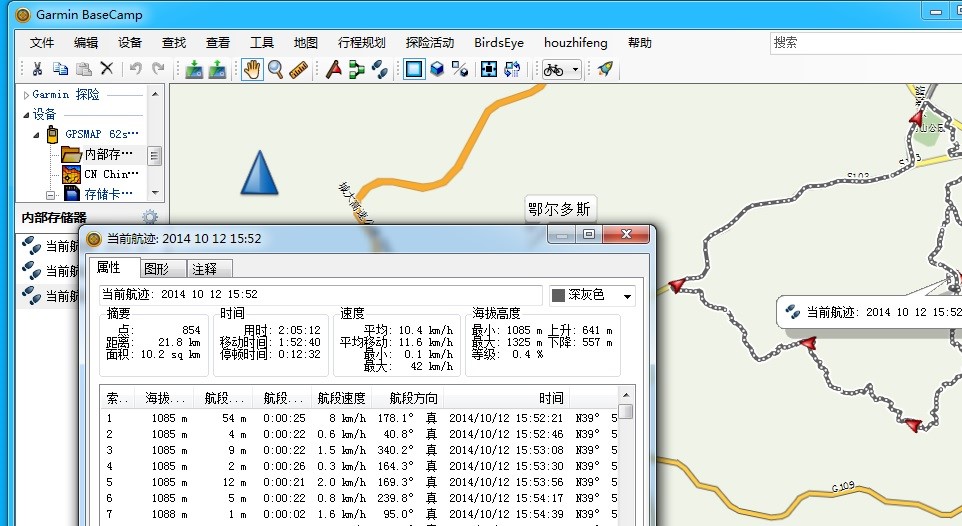The image size is (962, 526).
Task: Open the BirdsEye menu
Action: pyautogui.click(x=499, y=42)
